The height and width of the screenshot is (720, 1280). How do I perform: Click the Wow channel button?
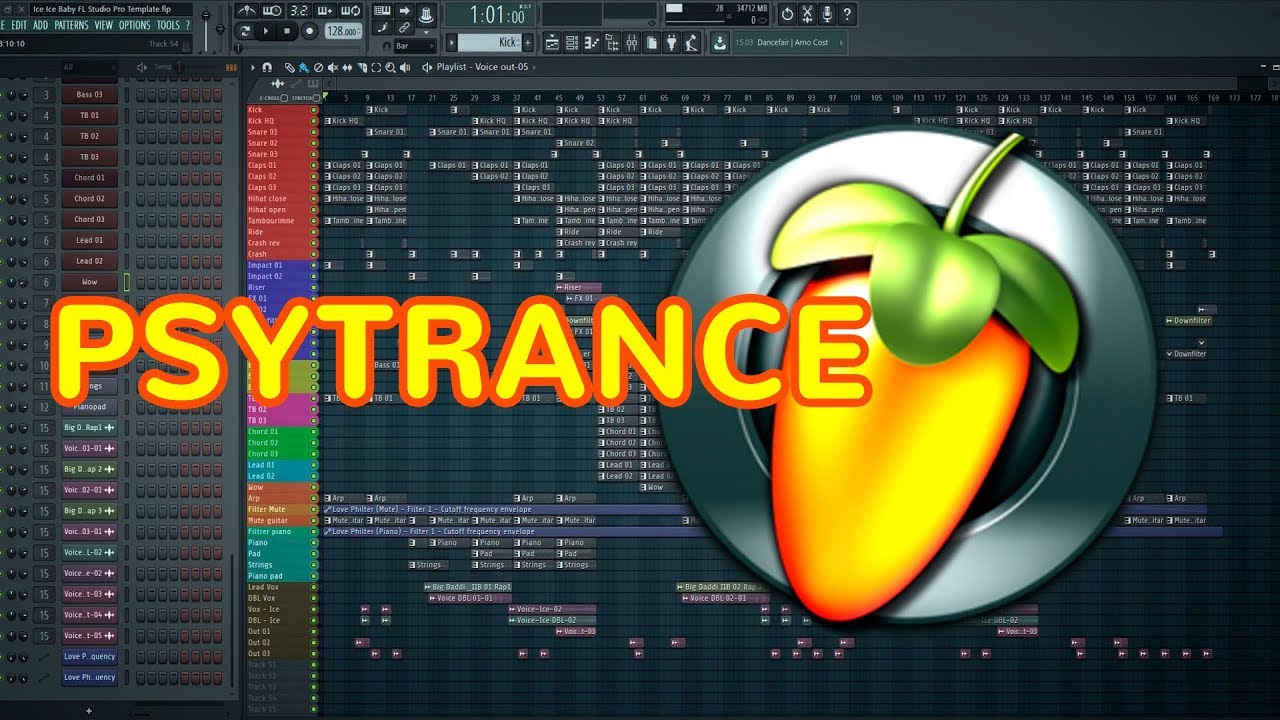89,282
